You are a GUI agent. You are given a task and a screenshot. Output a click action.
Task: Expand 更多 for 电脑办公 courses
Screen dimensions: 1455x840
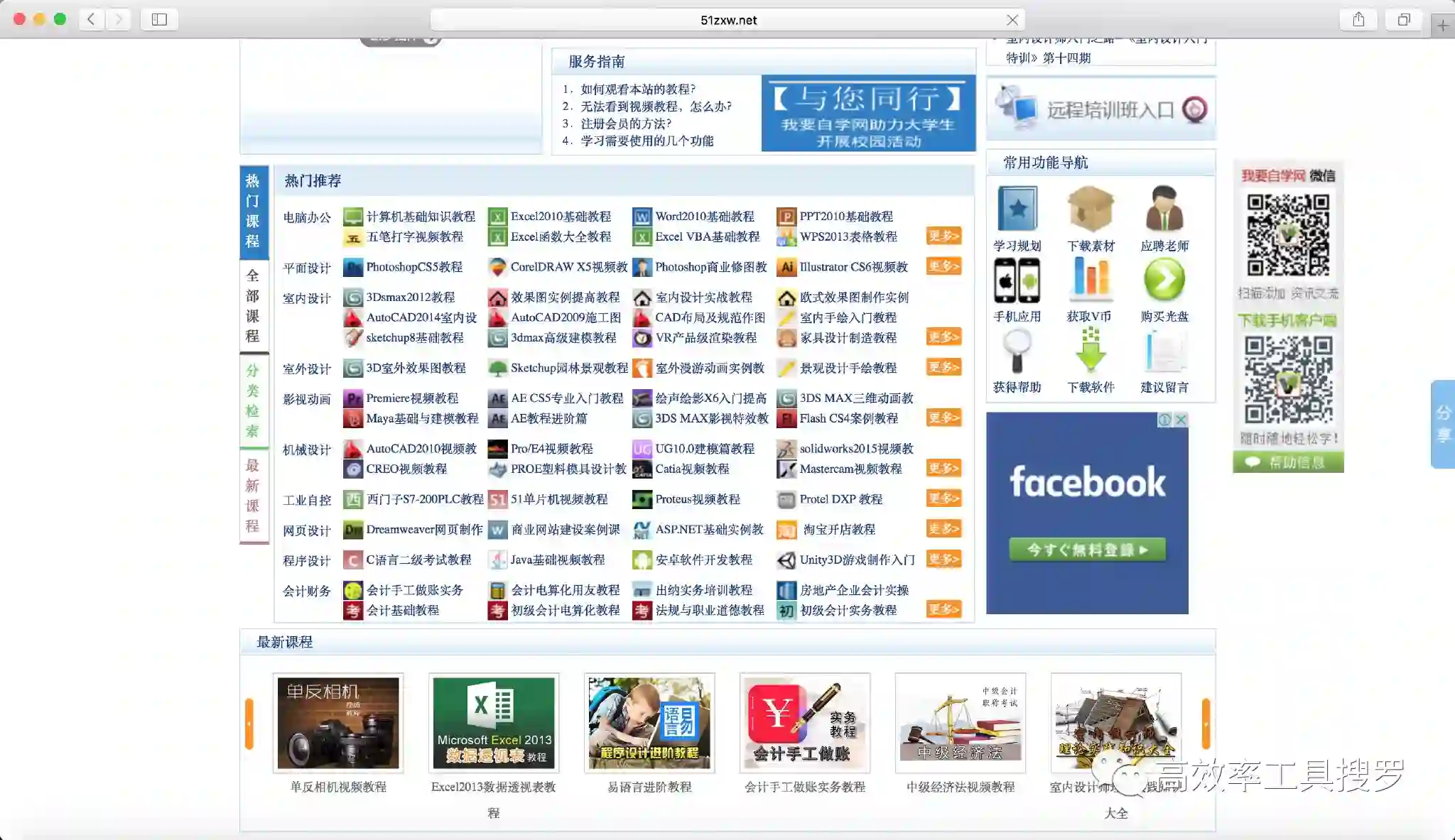(943, 236)
